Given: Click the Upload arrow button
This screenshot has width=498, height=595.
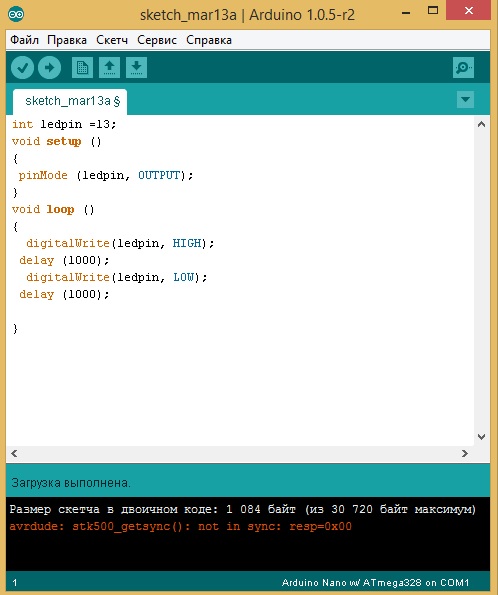Looking at the screenshot, I should 49,68.
